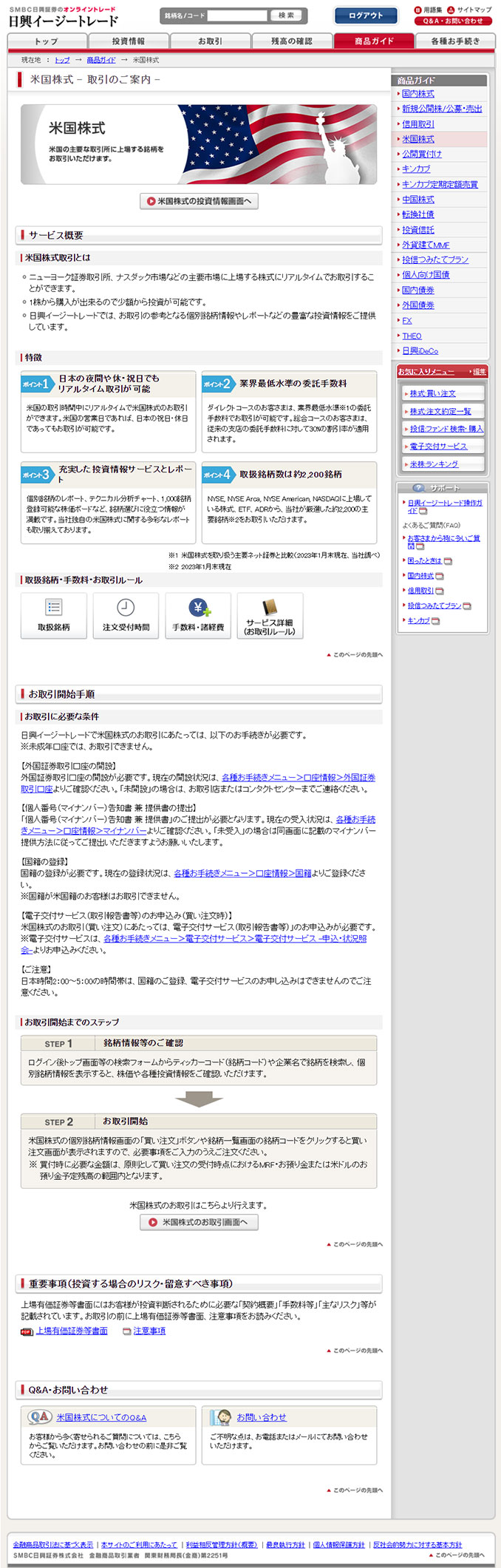The height and width of the screenshot is (1568, 501).
Task: Select the お取引 navigation tab
Action: click(x=210, y=41)
